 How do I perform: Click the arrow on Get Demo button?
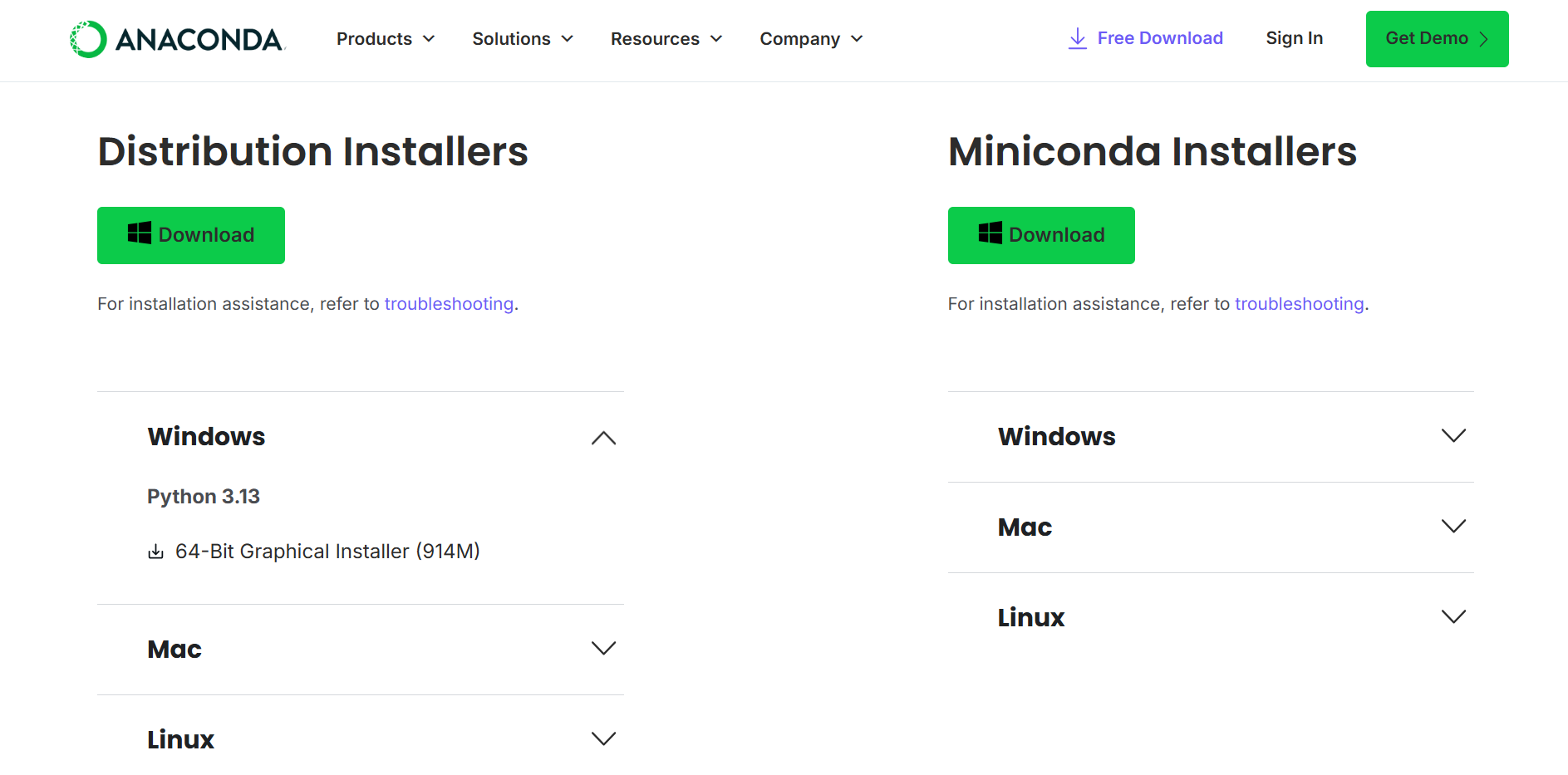(1483, 39)
